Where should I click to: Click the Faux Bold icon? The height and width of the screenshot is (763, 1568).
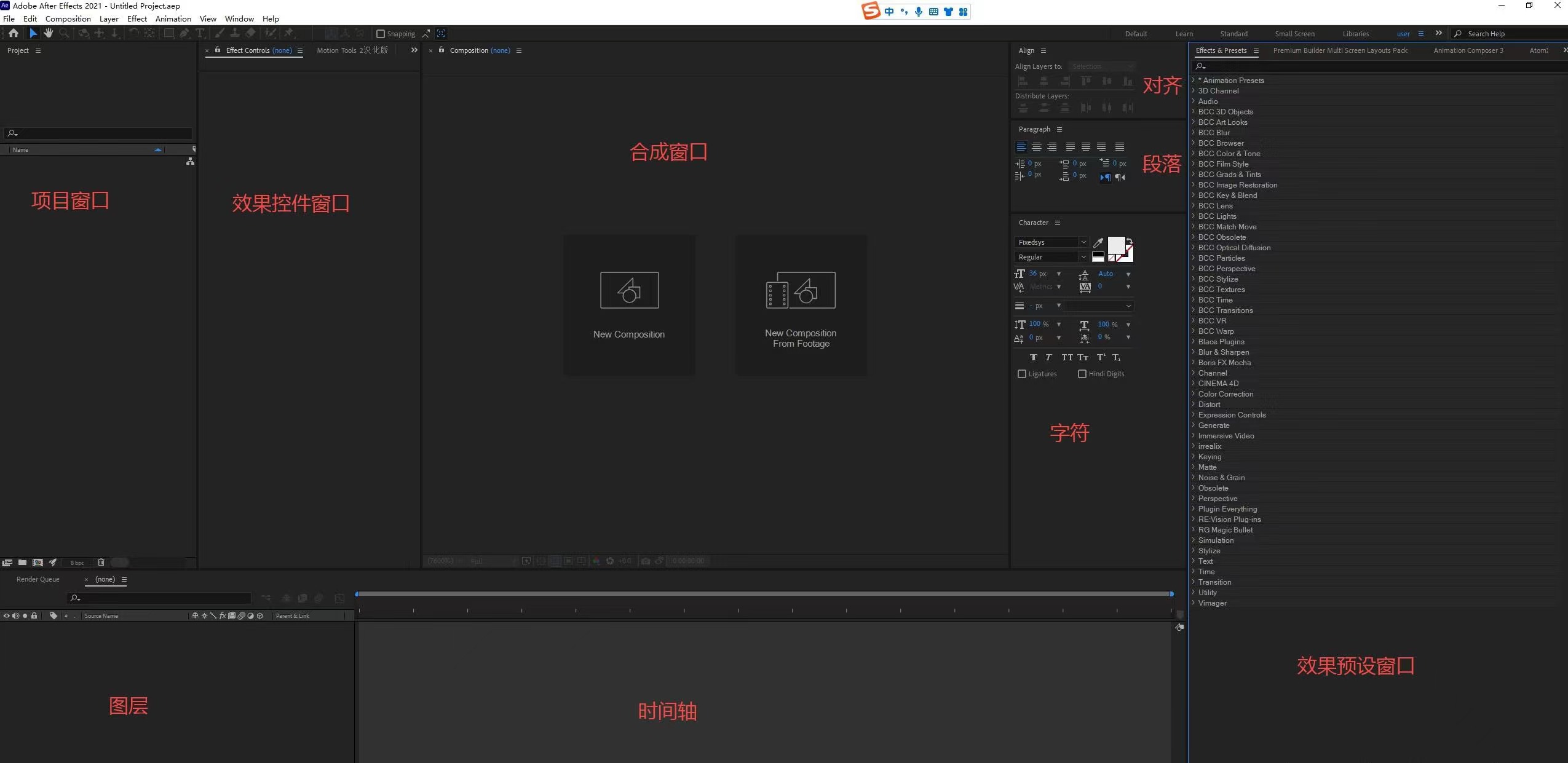coord(1033,357)
